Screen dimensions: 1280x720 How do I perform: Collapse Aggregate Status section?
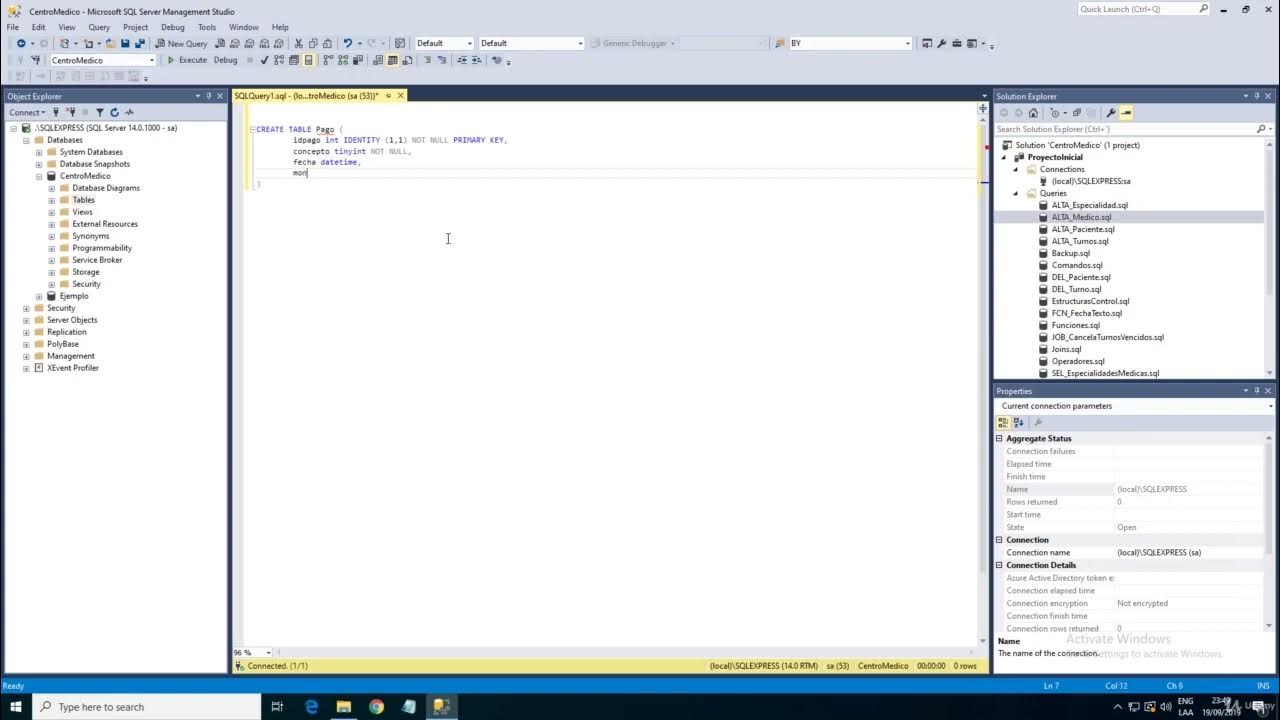(999, 439)
